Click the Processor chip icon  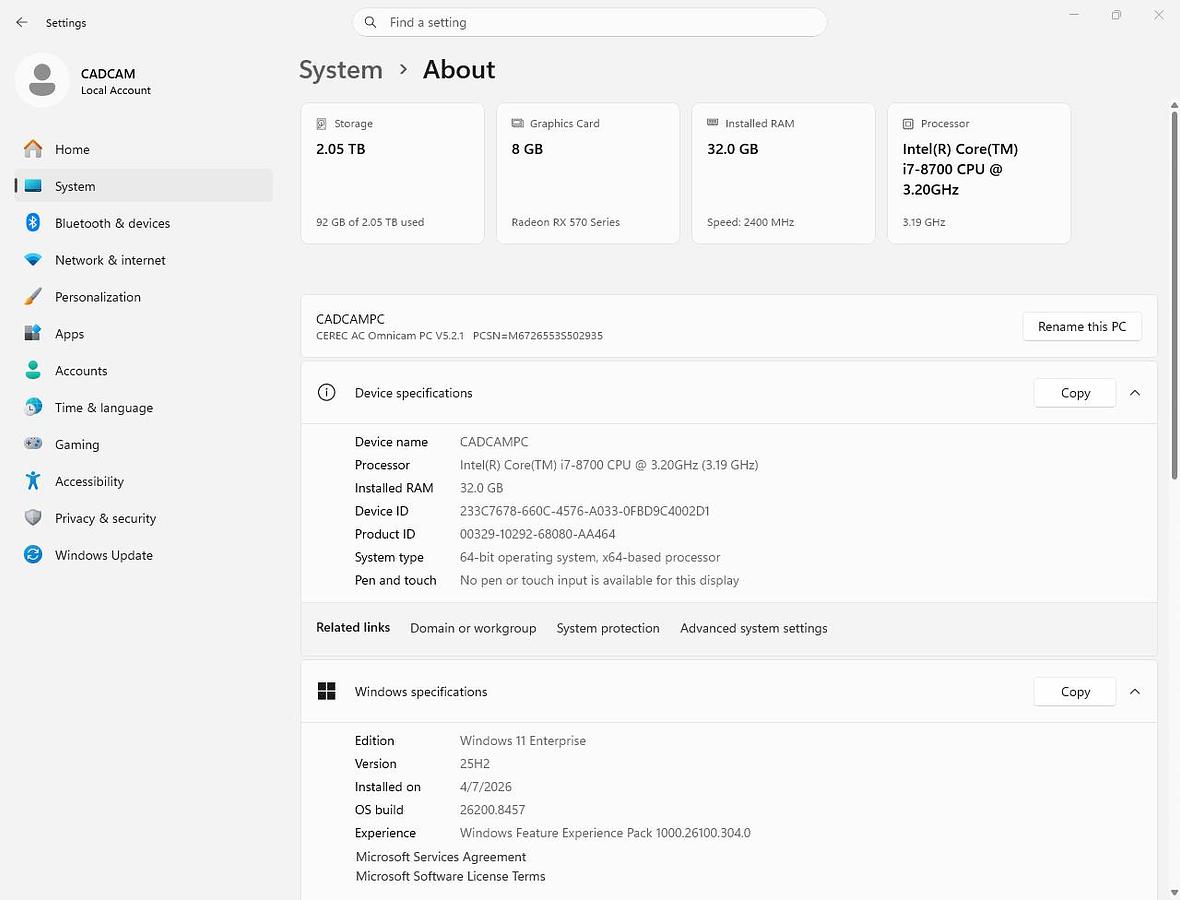[x=908, y=123]
